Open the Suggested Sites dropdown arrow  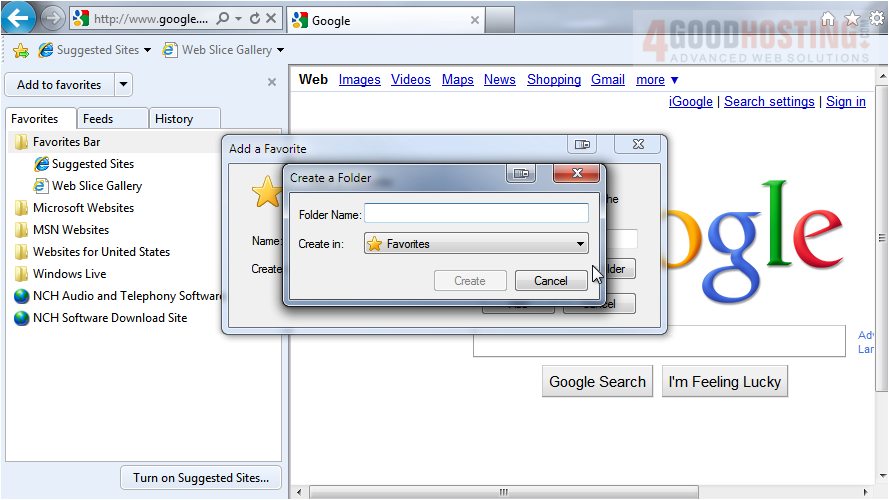click(x=148, y=50)
